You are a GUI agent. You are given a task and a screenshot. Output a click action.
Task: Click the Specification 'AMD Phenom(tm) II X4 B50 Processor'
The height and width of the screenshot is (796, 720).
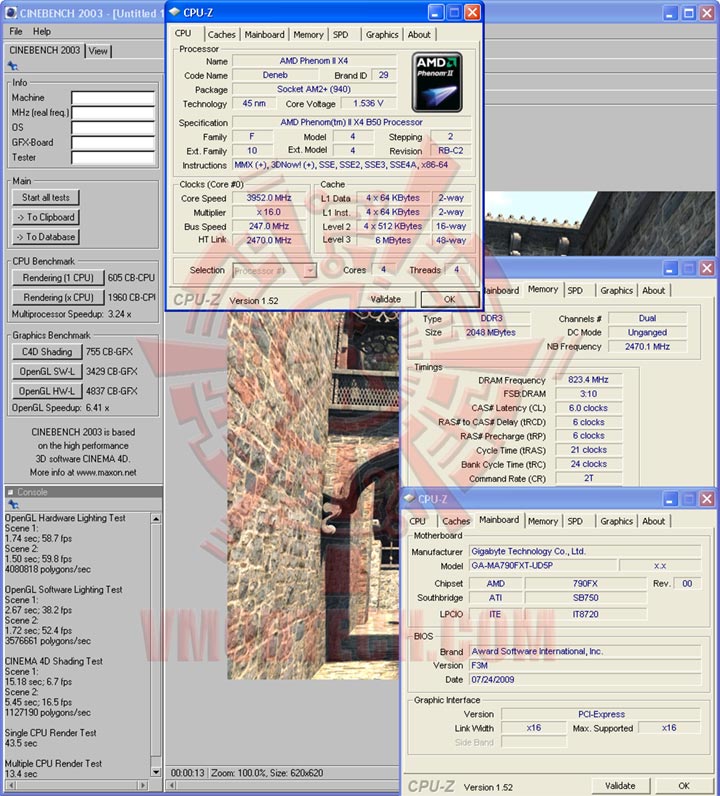click(x=351, y=122)
